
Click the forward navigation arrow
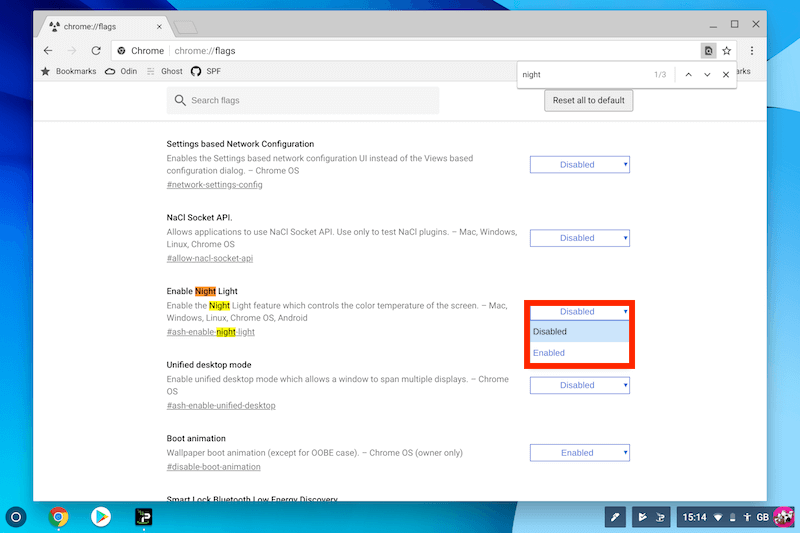72,50
